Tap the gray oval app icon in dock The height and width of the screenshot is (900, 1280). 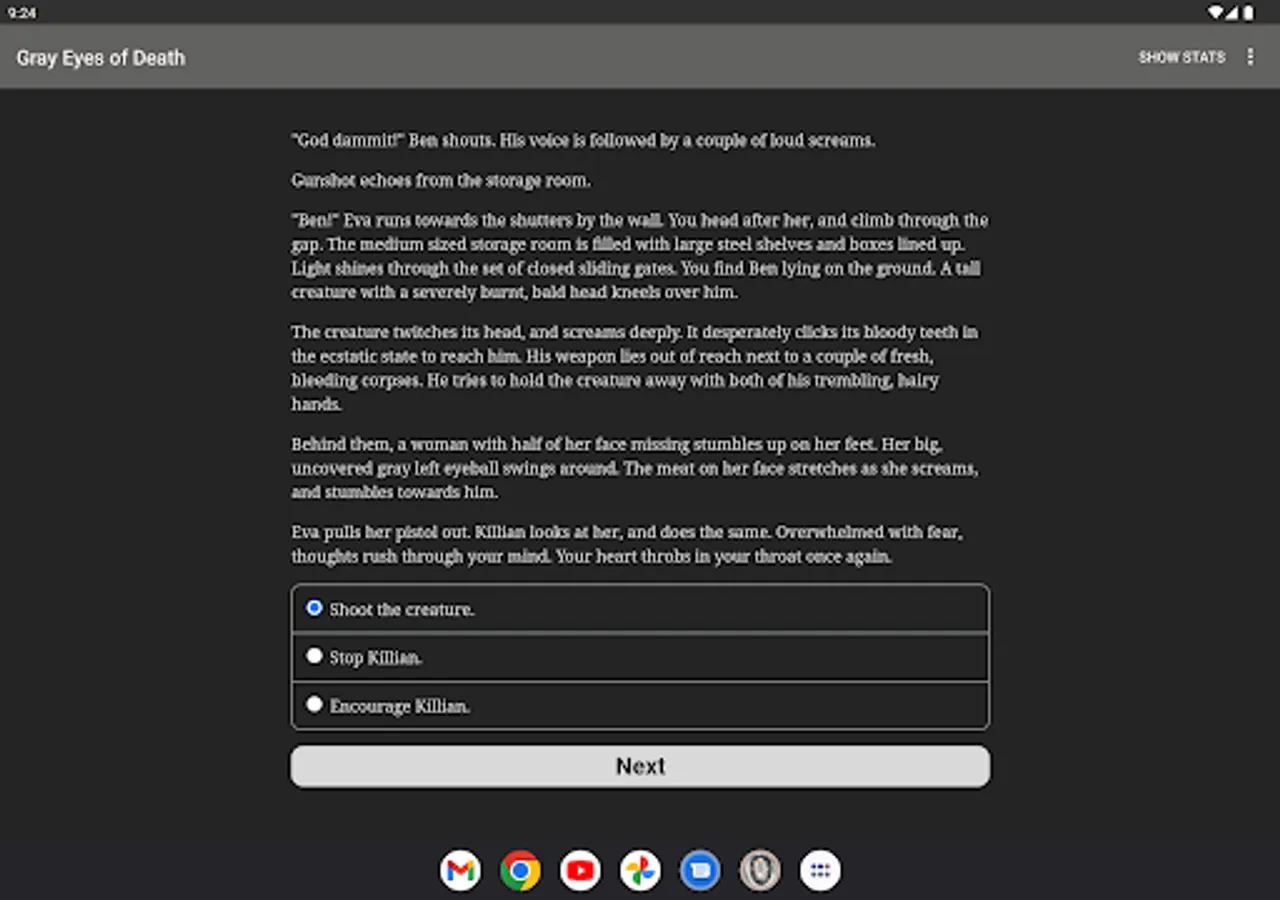(x=760, y=871)
